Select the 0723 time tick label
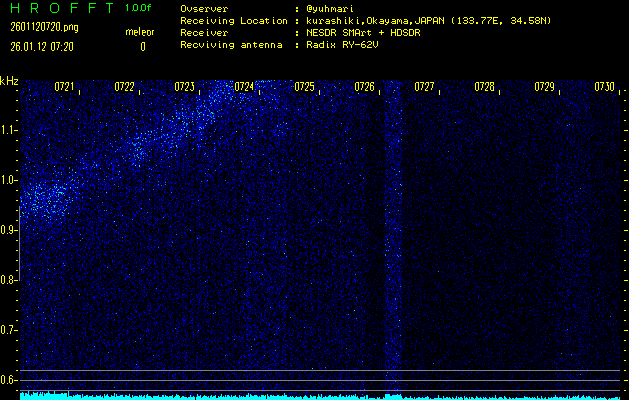Viewport: 629px width, 400px height. (x=184, y=87)
